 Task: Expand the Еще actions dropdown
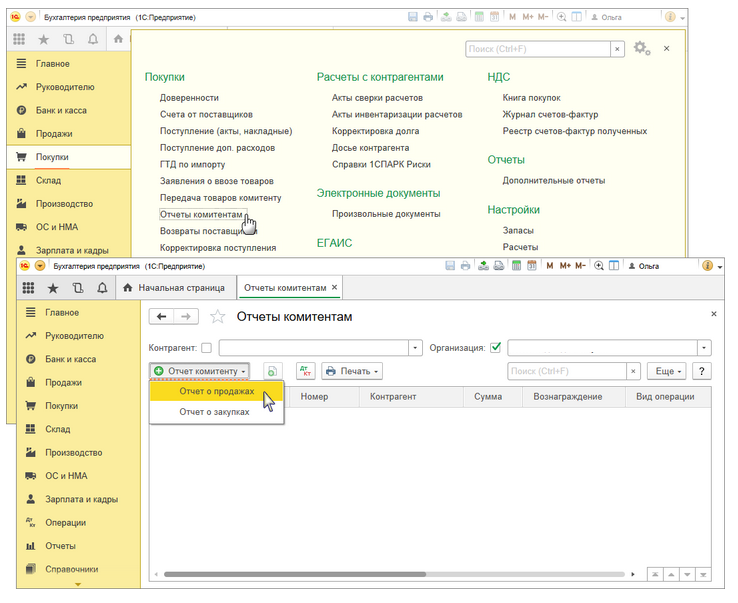click(x=665, y=371)
